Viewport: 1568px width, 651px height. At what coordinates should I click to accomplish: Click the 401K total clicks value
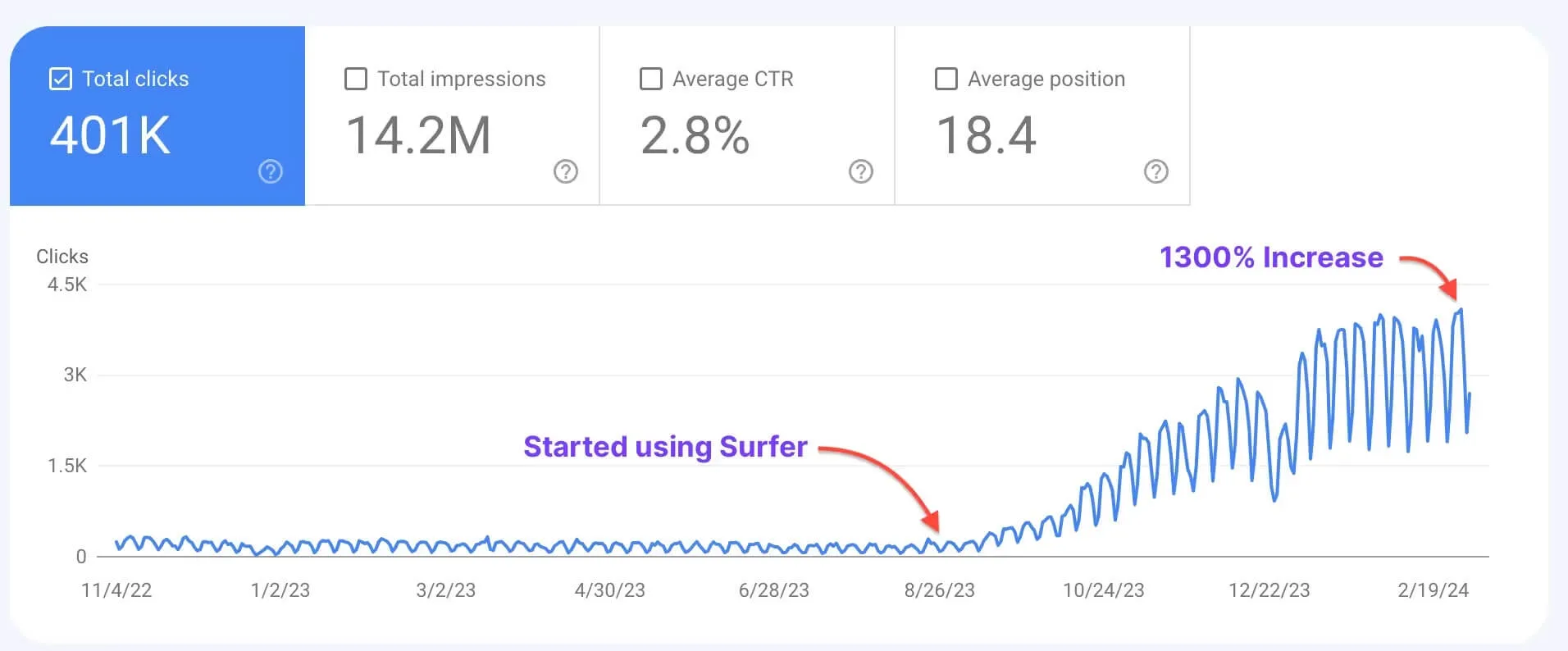click(x=111, y=135)
